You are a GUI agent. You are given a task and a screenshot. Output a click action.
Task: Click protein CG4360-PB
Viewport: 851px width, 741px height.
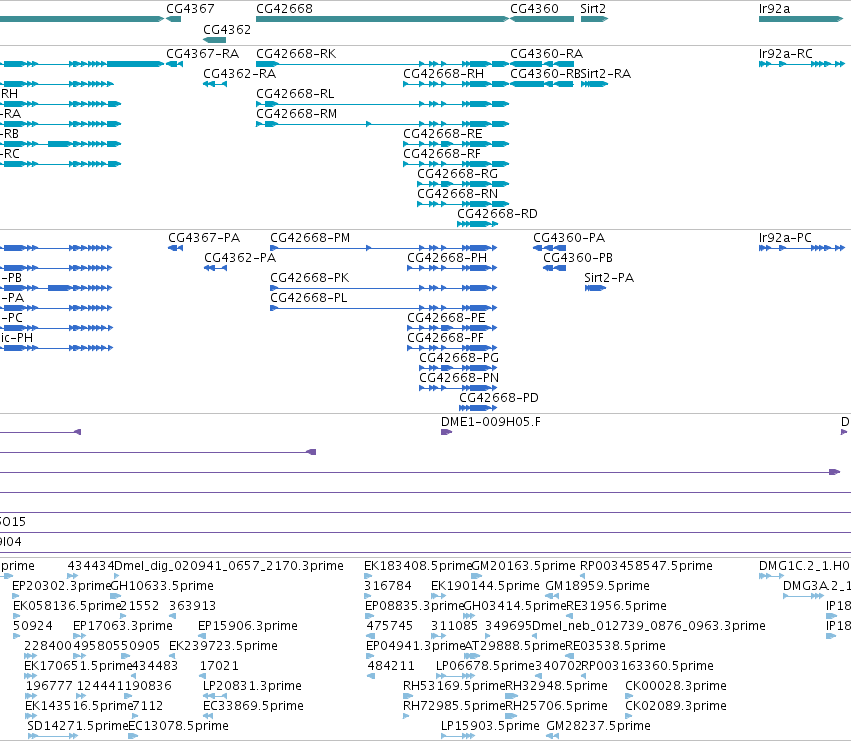click(x=555, y=268)
